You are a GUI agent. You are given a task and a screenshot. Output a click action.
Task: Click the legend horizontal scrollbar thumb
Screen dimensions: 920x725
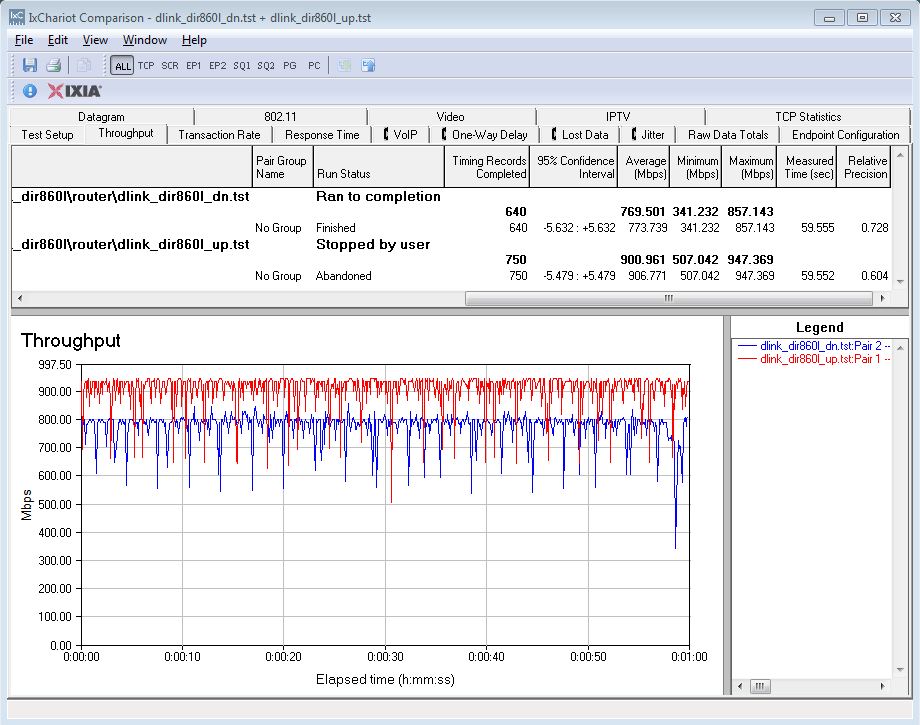coord(760,686)
